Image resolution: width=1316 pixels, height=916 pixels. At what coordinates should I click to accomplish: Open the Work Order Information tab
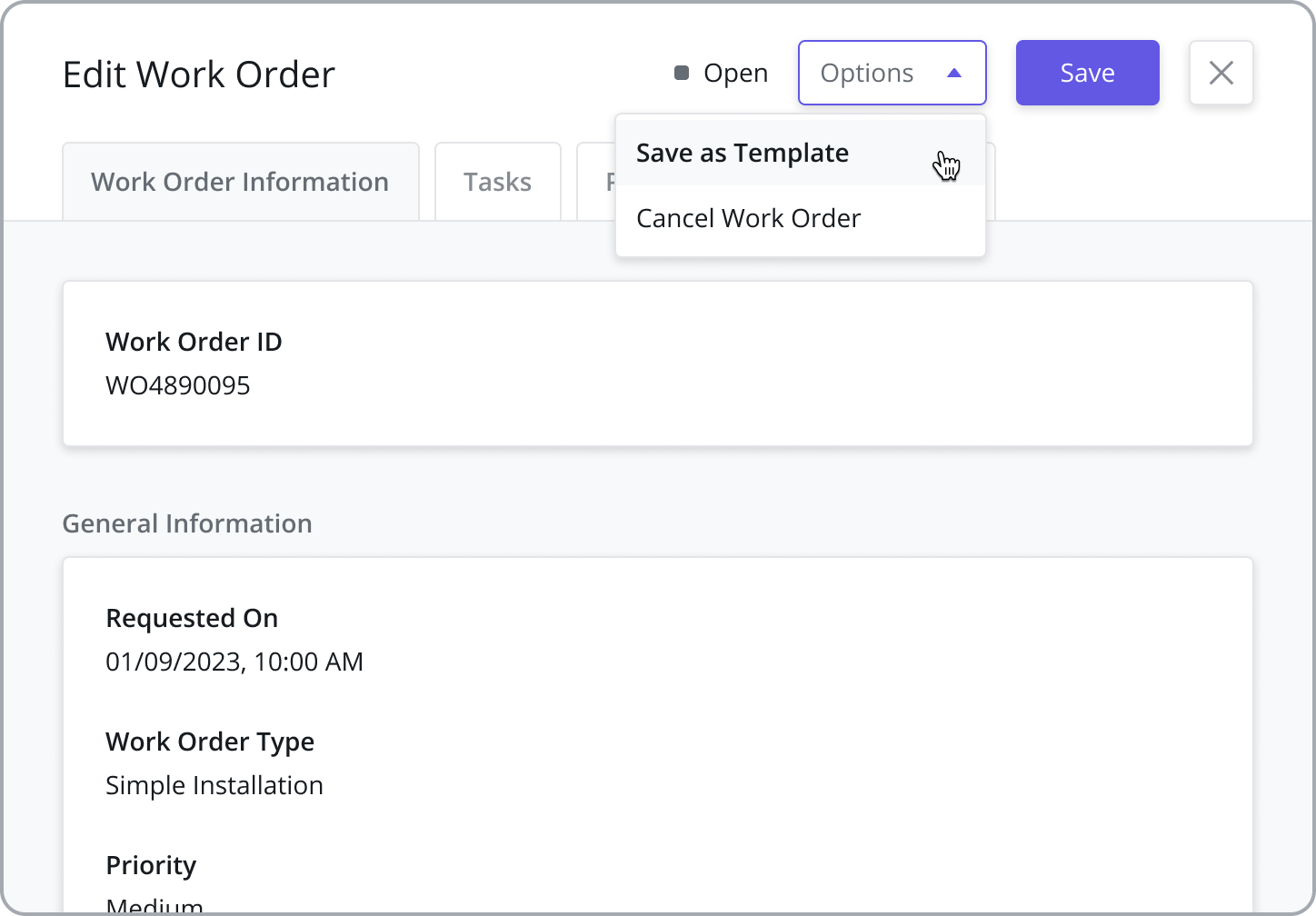pos(240,182)
